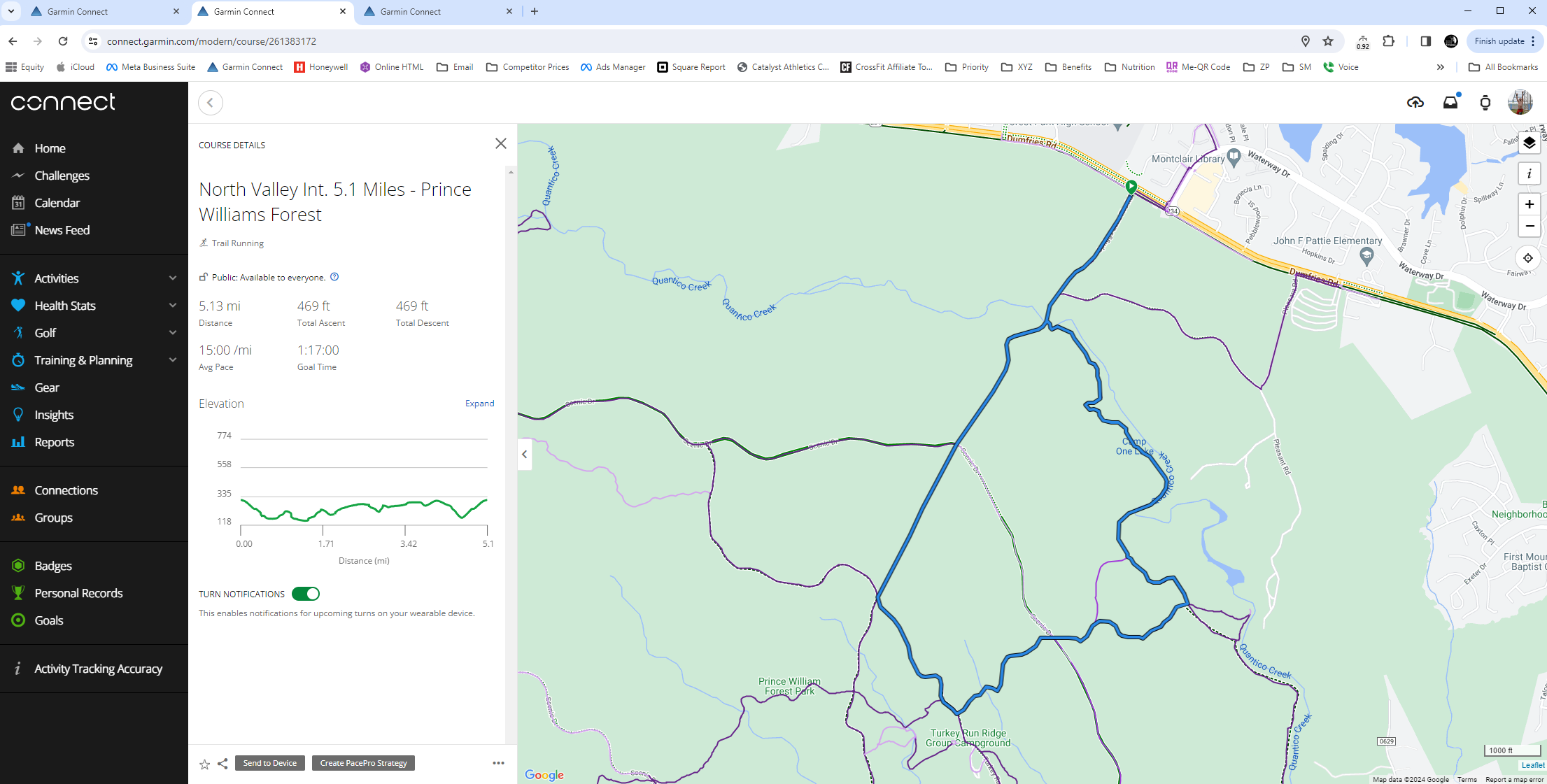Click the Send to Device button
This screenshot has height=784, width=1547.
point(270,763)
